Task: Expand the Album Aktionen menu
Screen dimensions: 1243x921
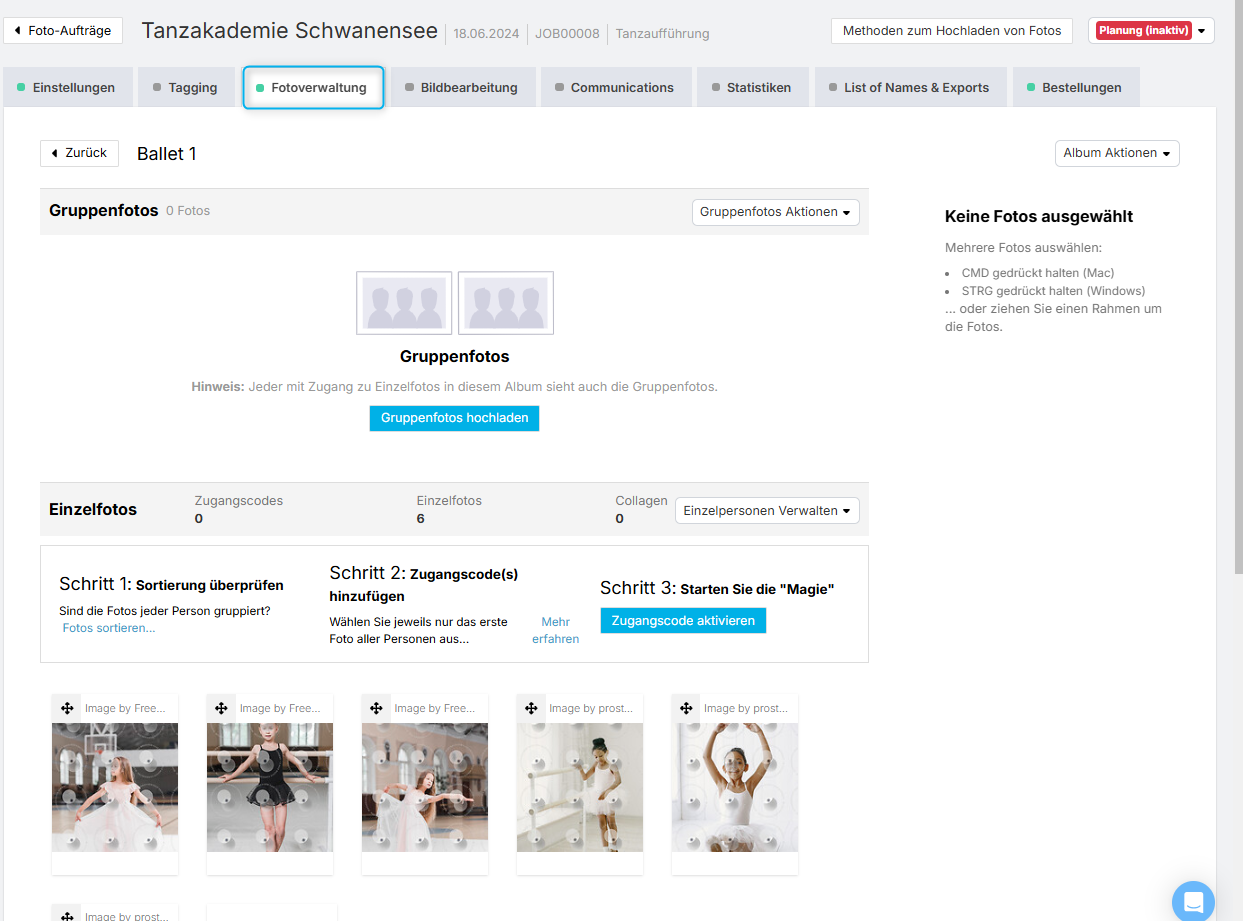Action: (1117, 153)
